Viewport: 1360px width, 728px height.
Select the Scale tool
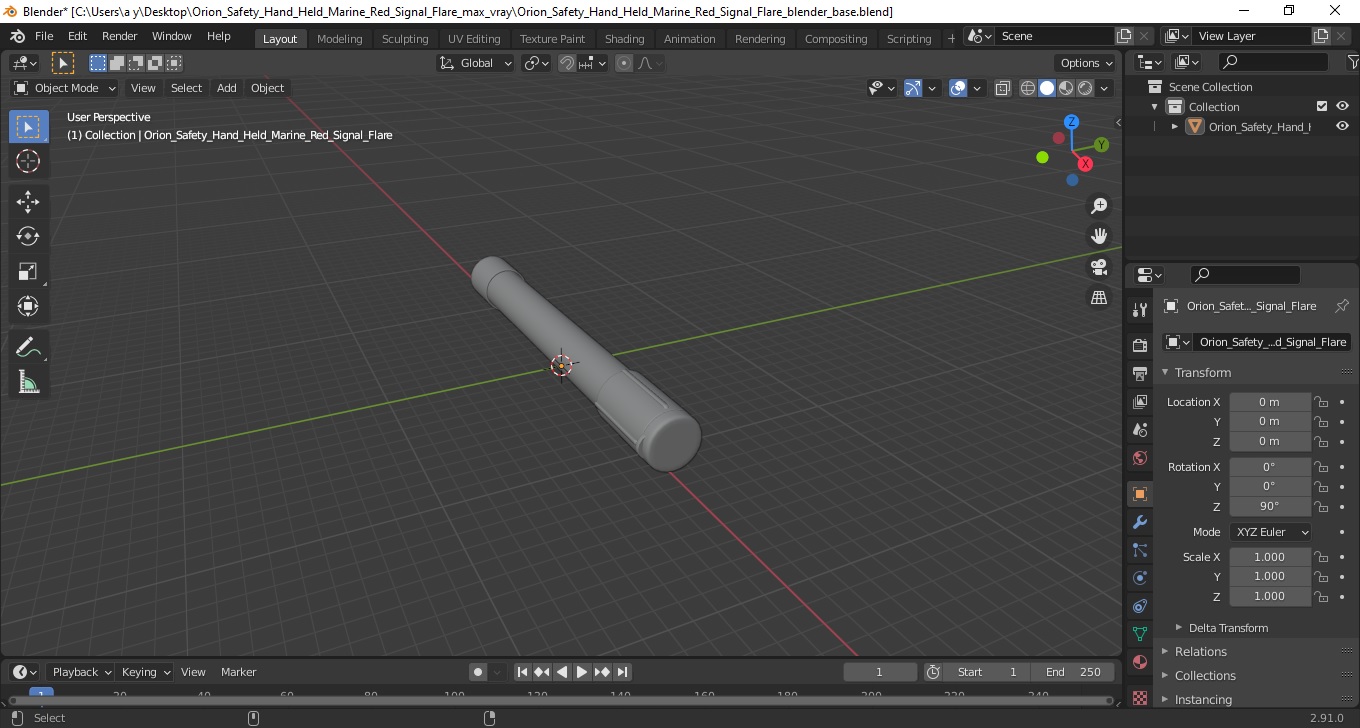point(28,271)
